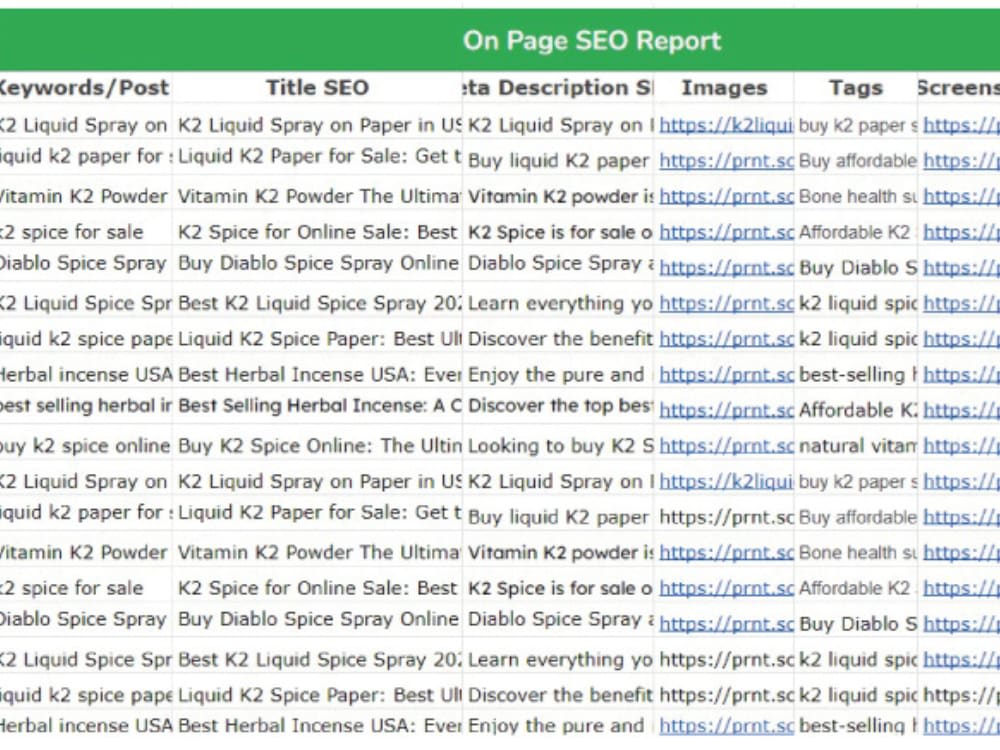
Task: Select the Screenshot column header
Action: 959,88
